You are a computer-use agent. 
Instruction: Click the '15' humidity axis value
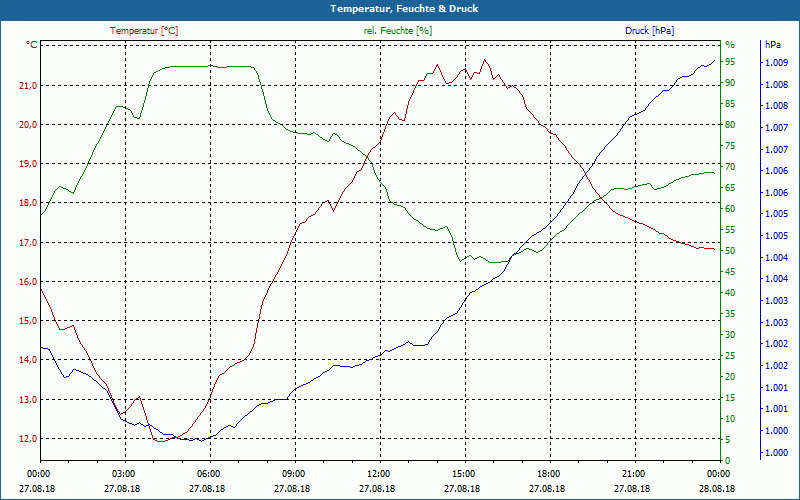[x=730, y=398]
